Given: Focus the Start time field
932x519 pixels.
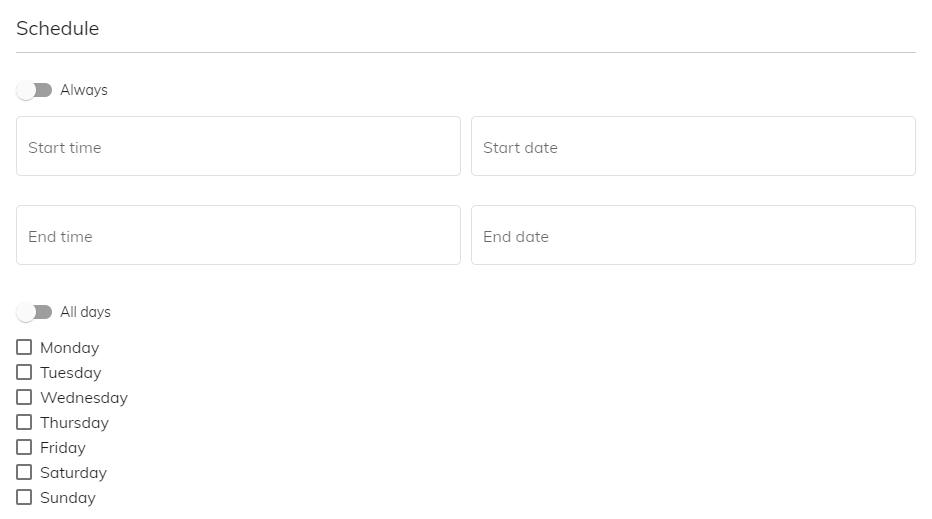Looking at the screenshot, I should (238, 146).
